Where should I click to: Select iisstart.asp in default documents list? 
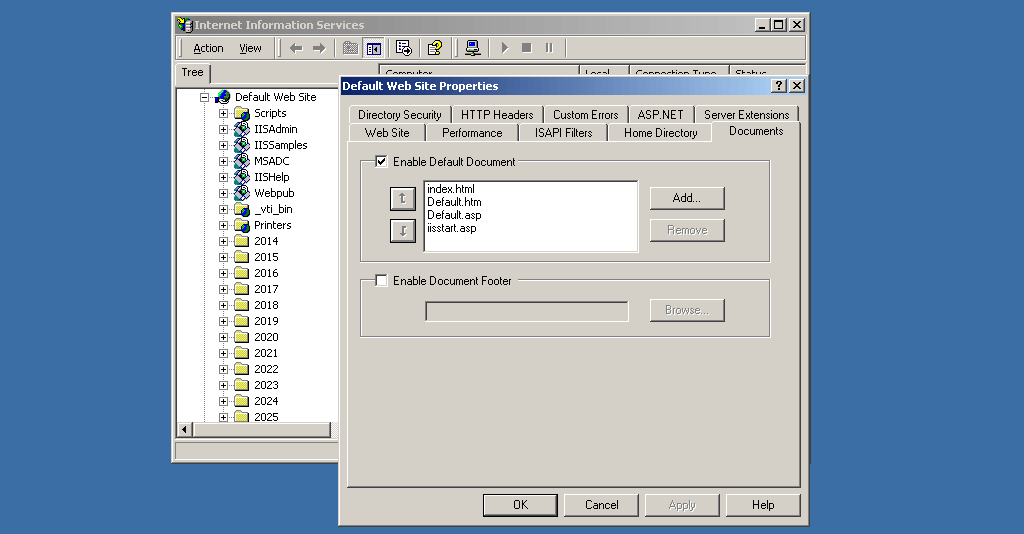click(x=452, y=228)
